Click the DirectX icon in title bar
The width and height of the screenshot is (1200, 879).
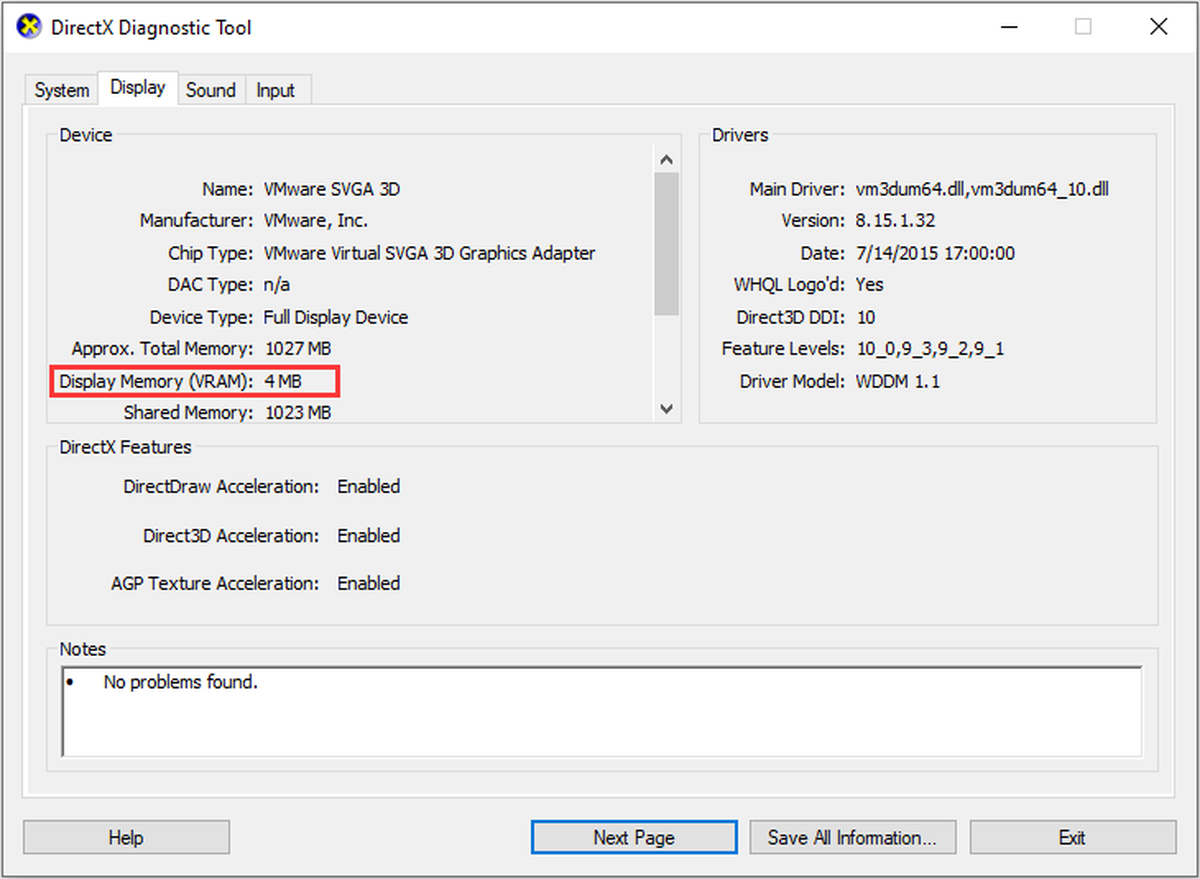[31, 26]
